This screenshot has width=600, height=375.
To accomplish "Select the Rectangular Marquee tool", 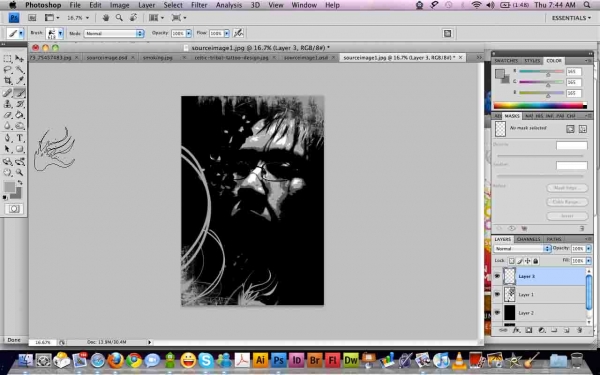I will (x=8, y=59).
